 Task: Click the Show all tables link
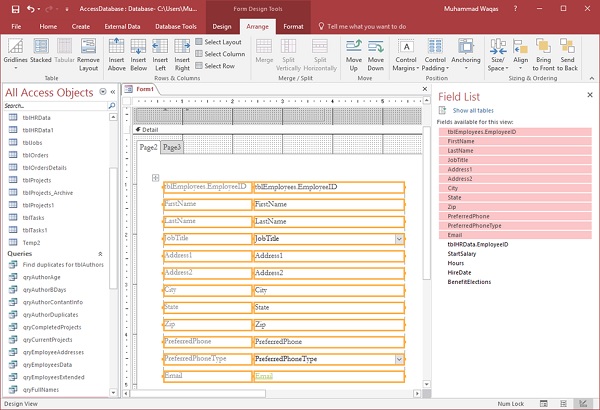coord(473,109)
